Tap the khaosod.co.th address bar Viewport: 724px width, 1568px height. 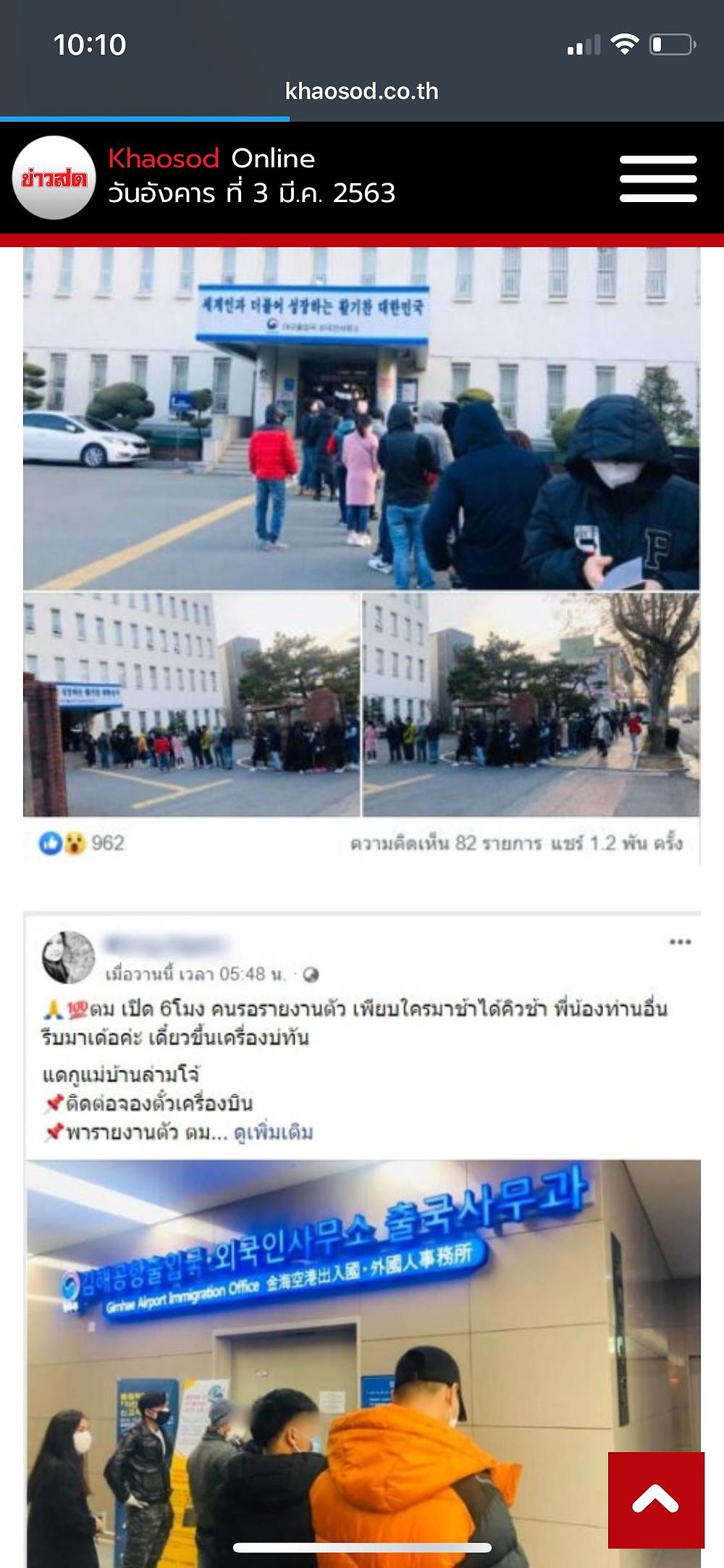(x=362, y=91)
